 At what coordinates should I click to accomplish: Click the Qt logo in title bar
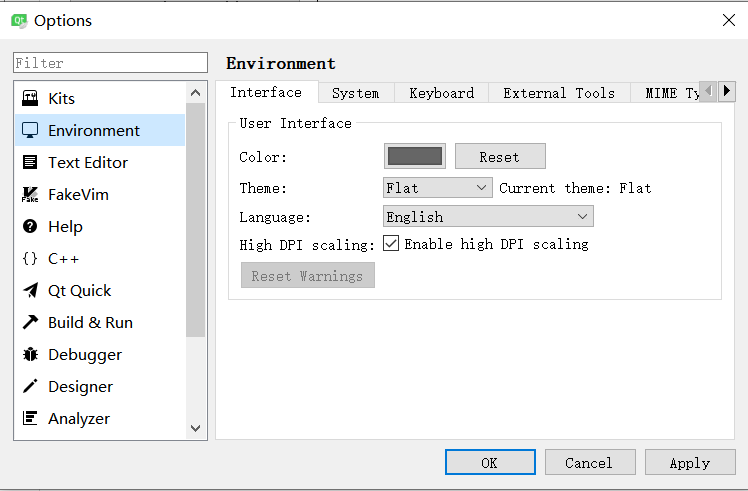pos(19,21)
